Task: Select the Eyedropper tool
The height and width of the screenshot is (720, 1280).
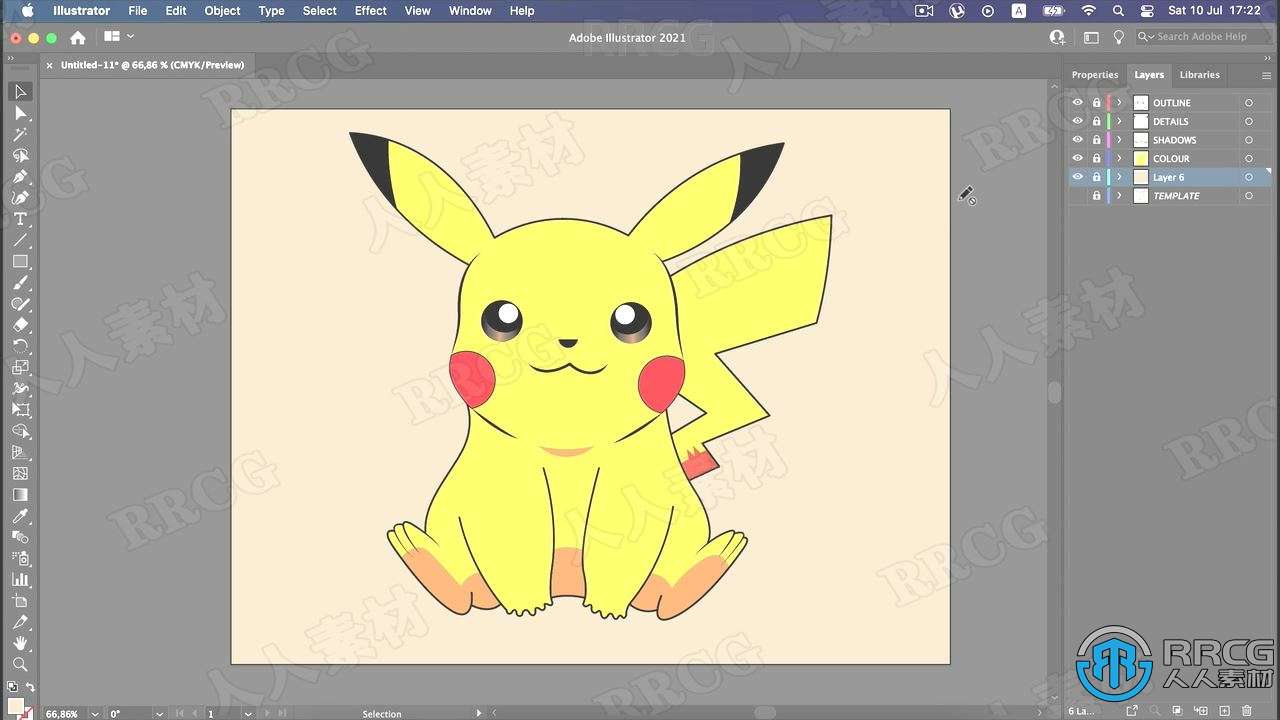Action: 20,516
